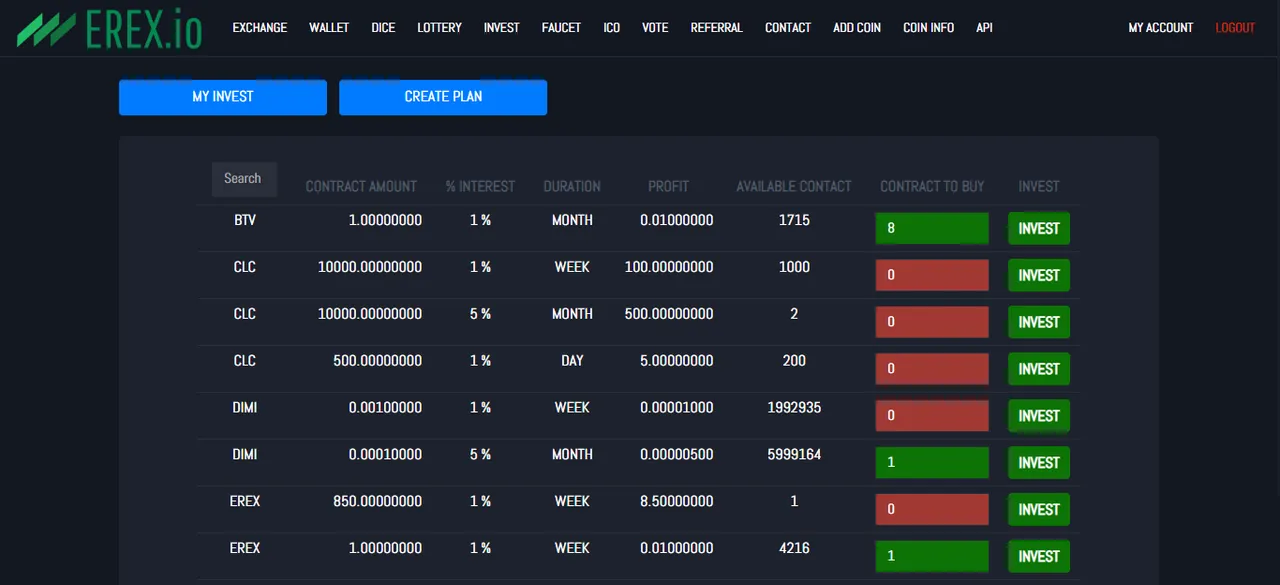Click INVEST for DIMI weekly plan
1280x585 pixels.
[x=1039, y=416]
